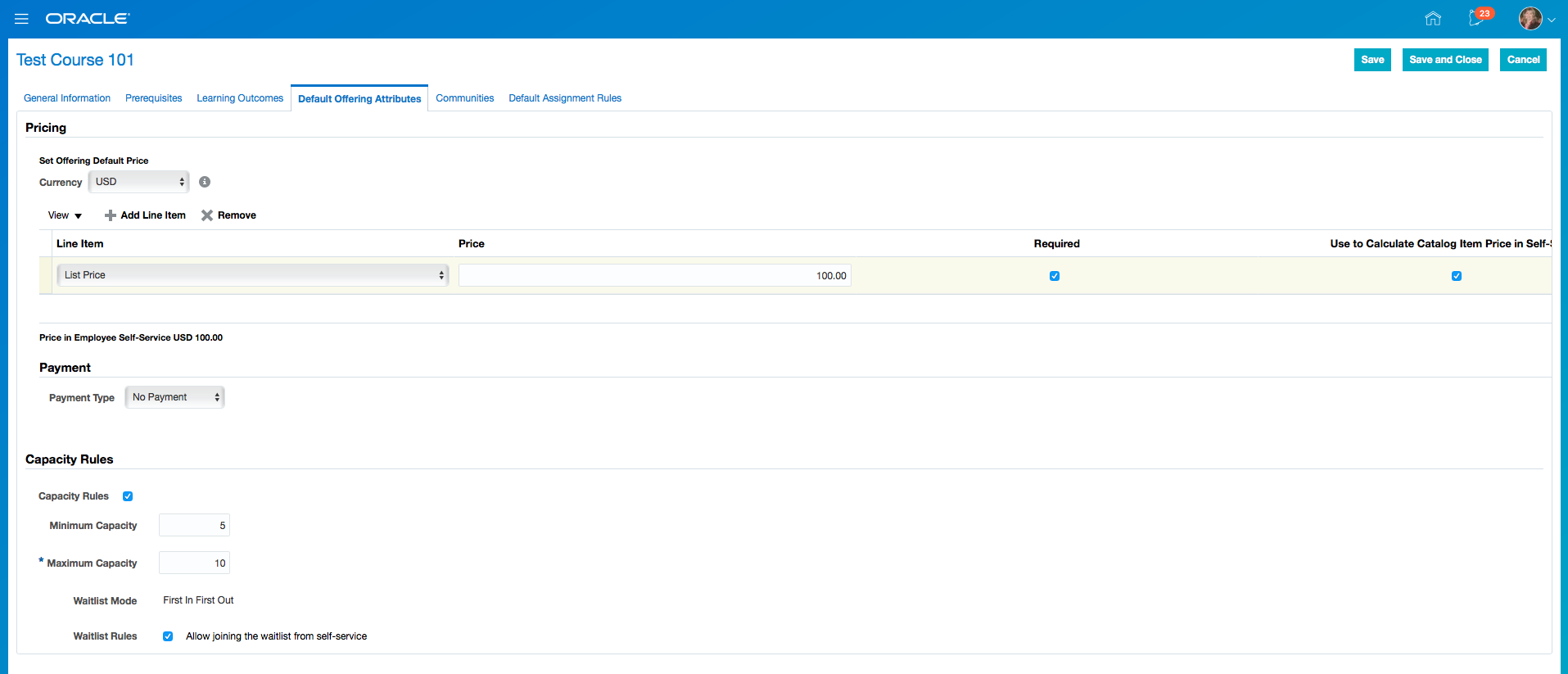This screenshot has width=1568, height=674.
Task: Go to the Home page icon
Action: (x=1433, y=18)
